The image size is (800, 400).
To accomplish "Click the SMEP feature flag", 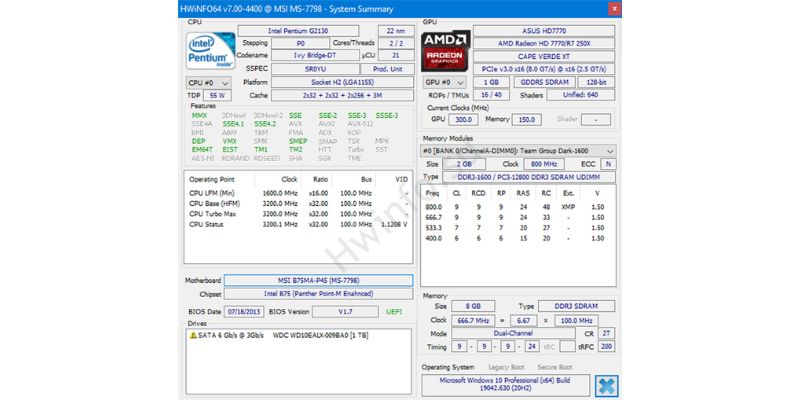I will pos(298,141).
